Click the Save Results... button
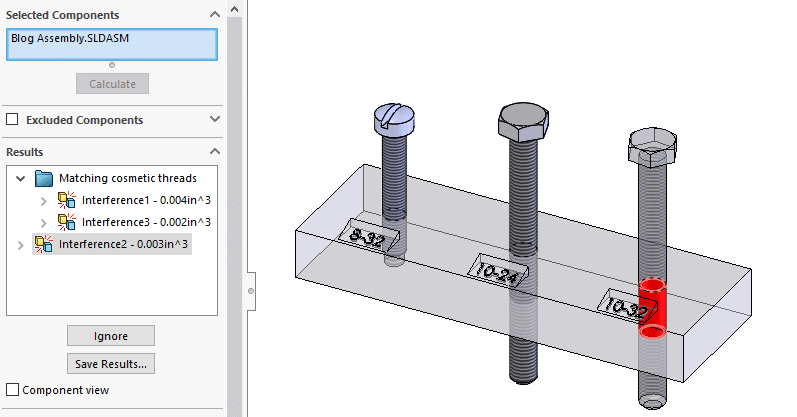The image size is (797, 417). [x=111, y=364]
